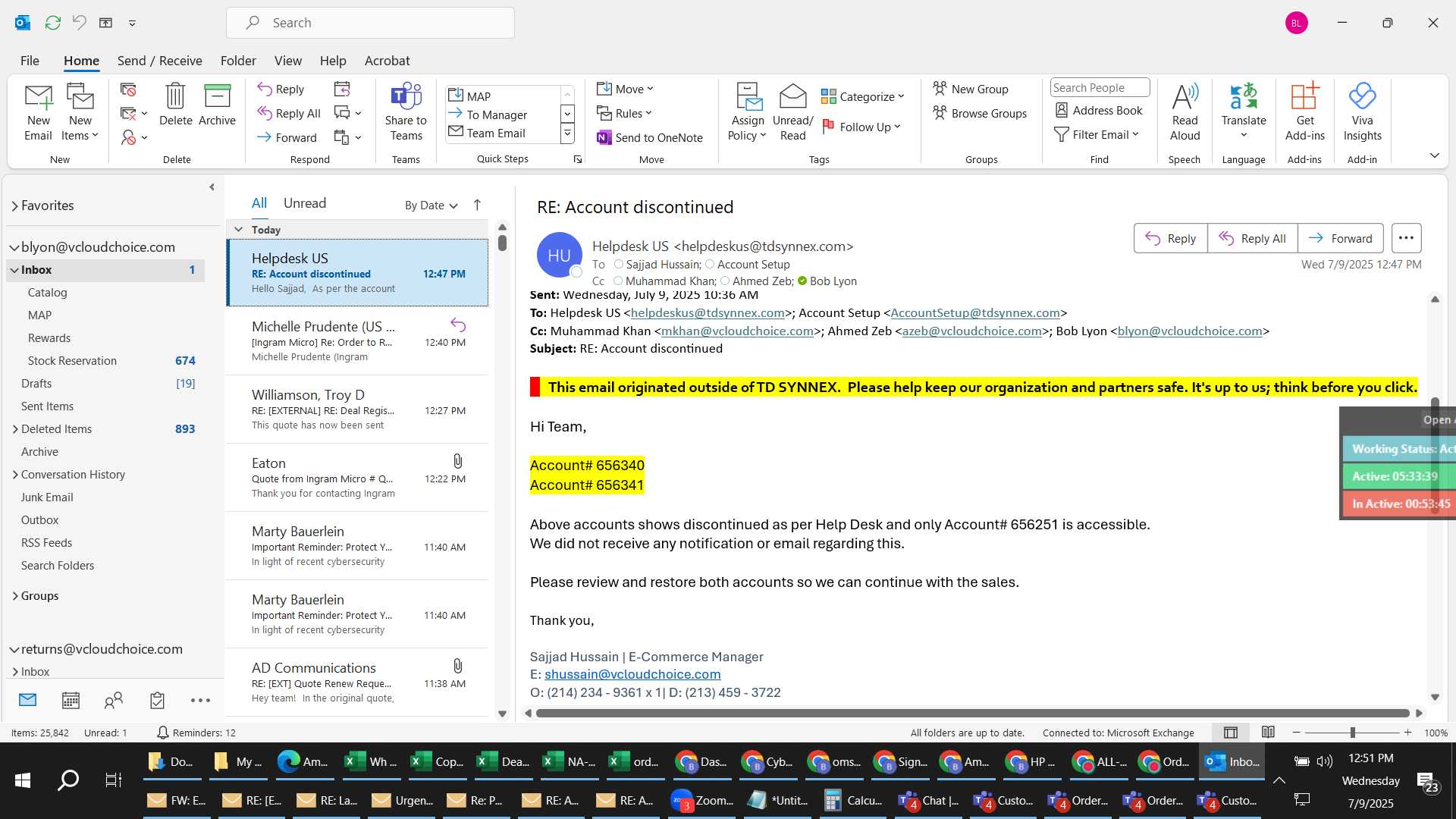Open the By Date sort dropdown

(x=431, y=205)
